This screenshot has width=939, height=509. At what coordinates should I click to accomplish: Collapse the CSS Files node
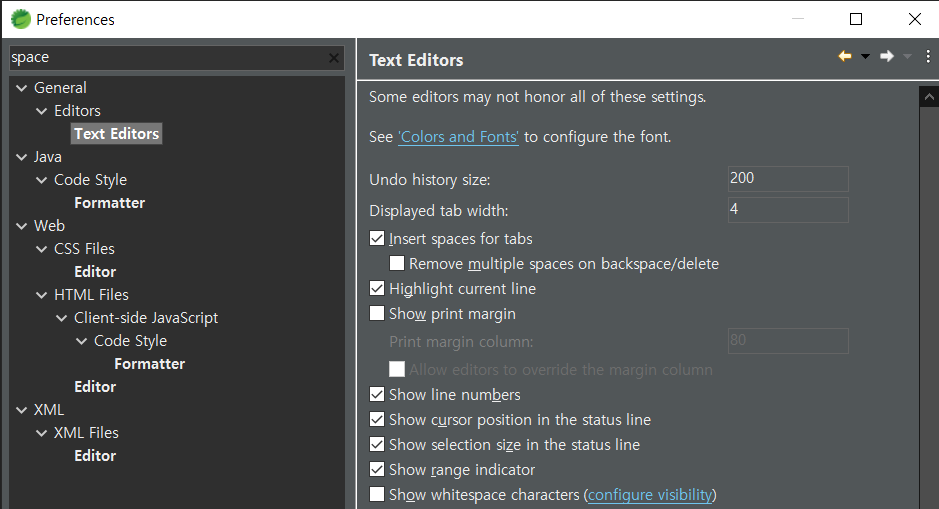pyautogui.click(x=41, y=249)
